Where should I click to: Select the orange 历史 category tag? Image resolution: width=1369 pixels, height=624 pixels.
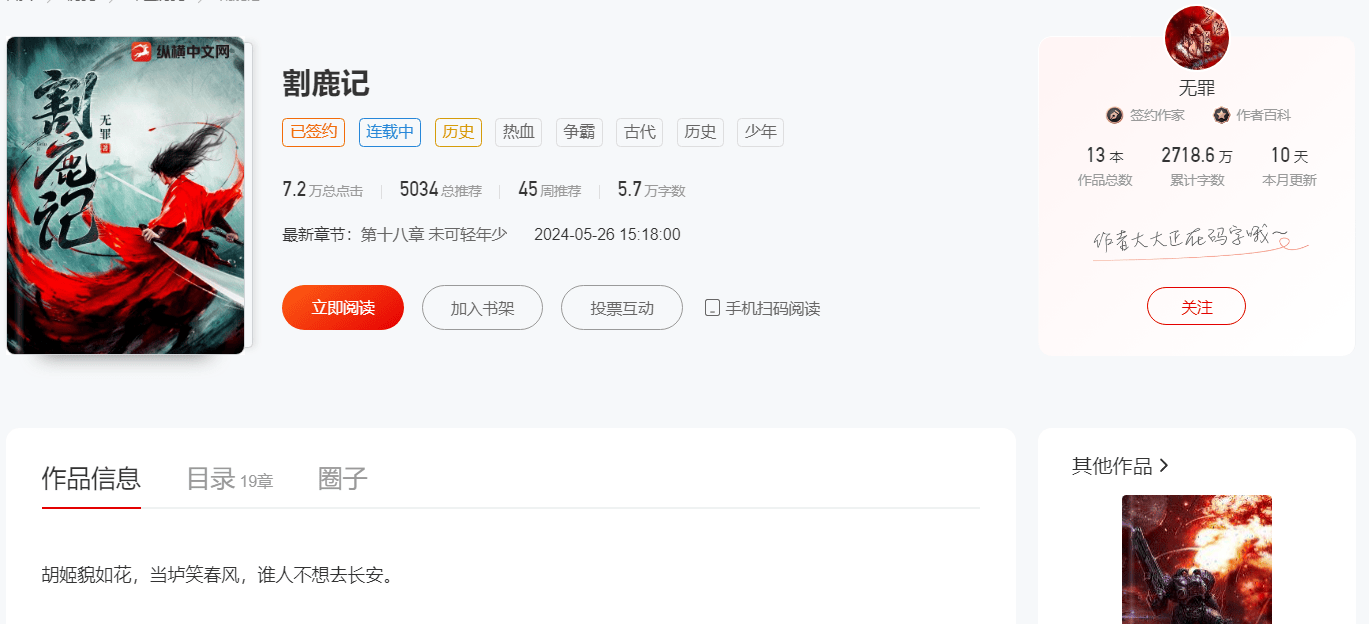458,132
